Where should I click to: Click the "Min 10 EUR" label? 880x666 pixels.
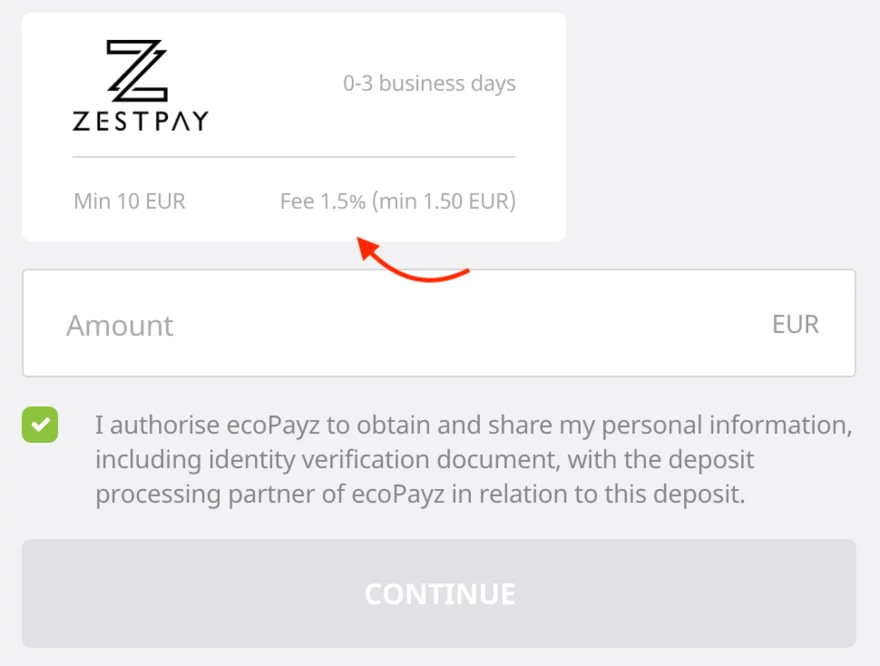129,201
